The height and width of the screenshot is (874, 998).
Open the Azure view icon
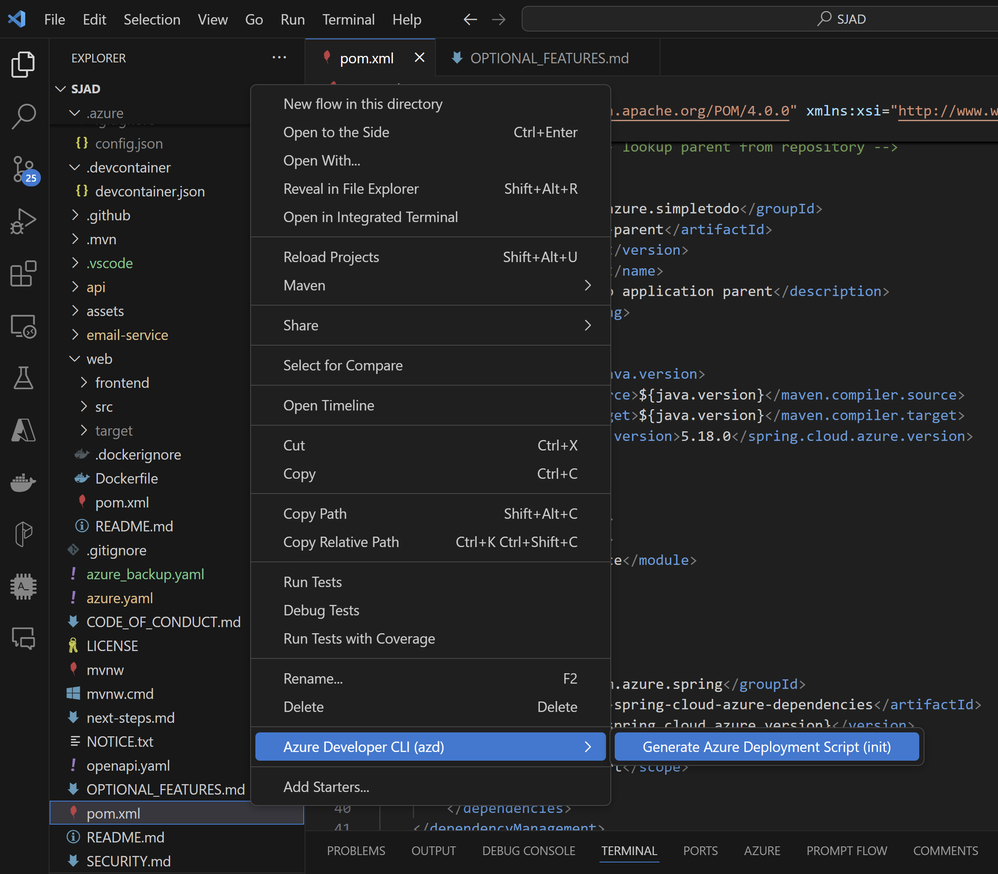(23, 430)
